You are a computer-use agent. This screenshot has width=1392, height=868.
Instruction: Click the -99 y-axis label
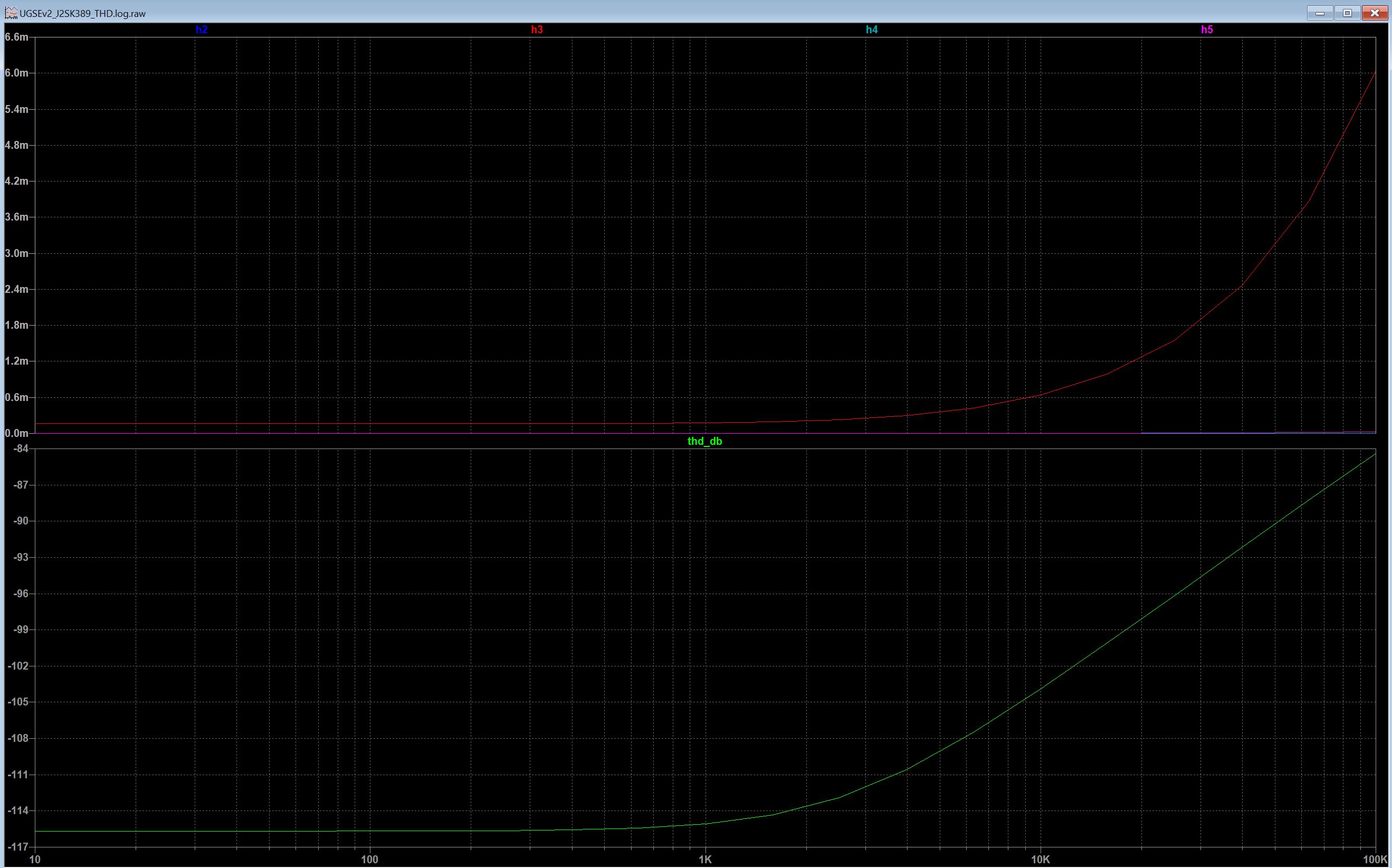coord(21,629)
